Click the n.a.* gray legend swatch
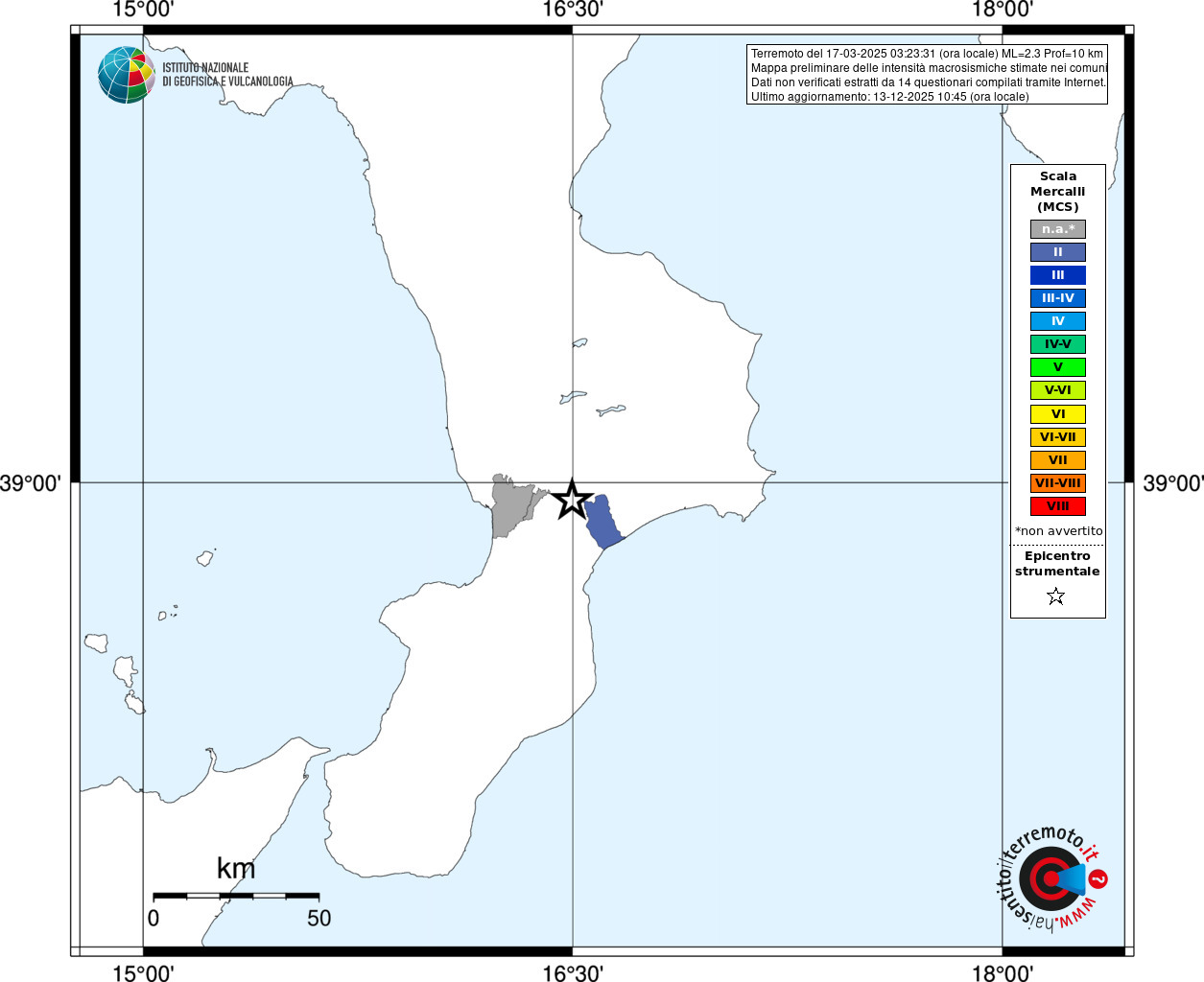 pyautogui.click(x=1058, y=229)
